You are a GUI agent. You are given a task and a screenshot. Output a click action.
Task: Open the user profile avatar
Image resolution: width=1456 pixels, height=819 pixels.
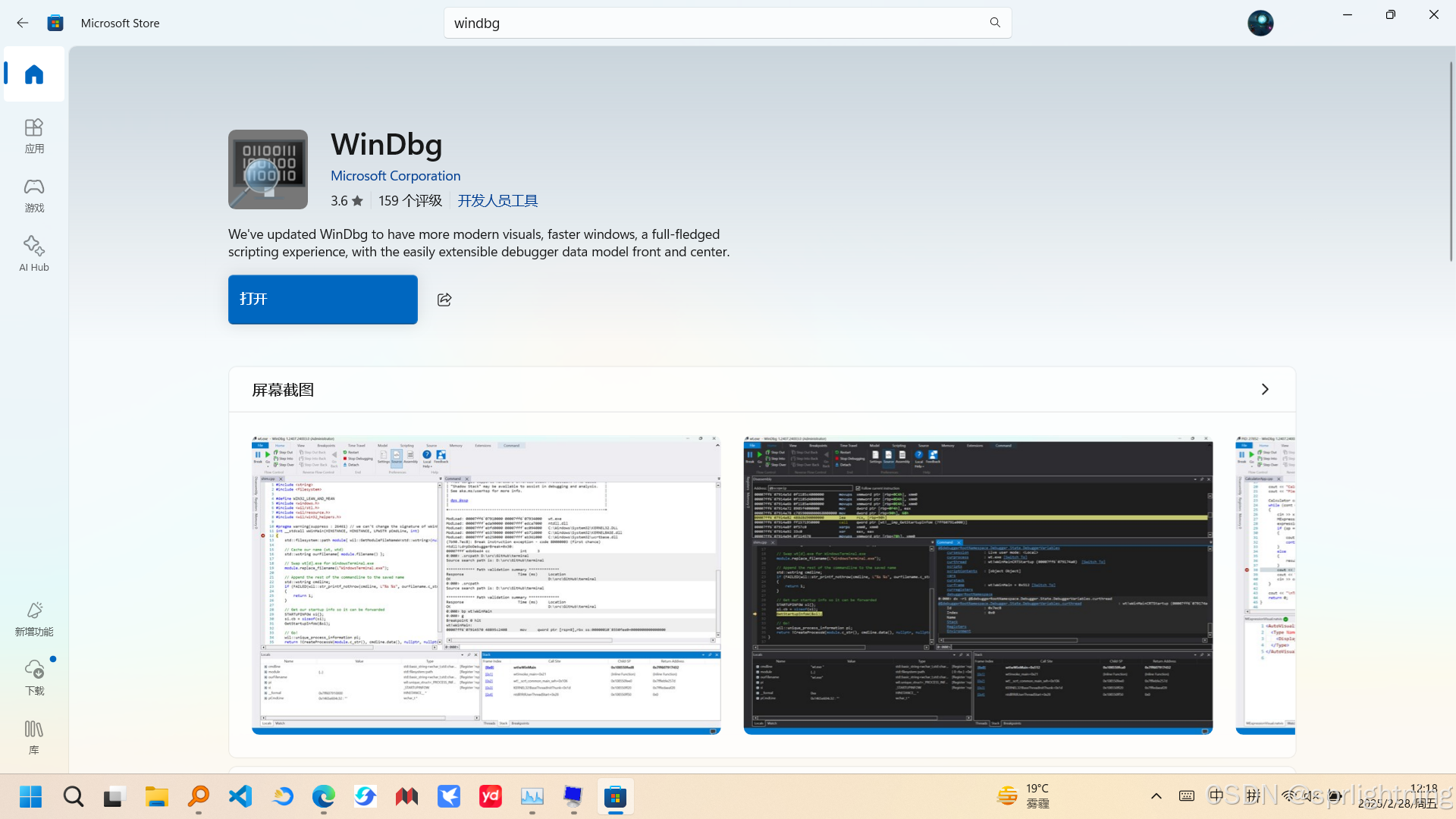1260,23
